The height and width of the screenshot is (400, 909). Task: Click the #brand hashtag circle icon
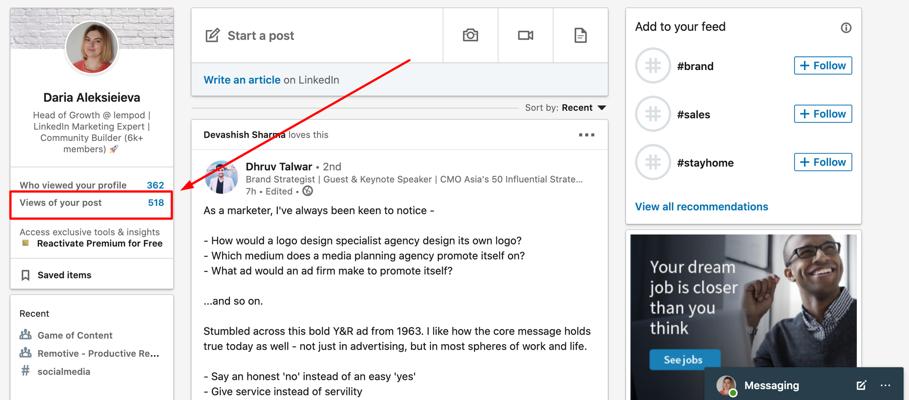coord(652,66)
